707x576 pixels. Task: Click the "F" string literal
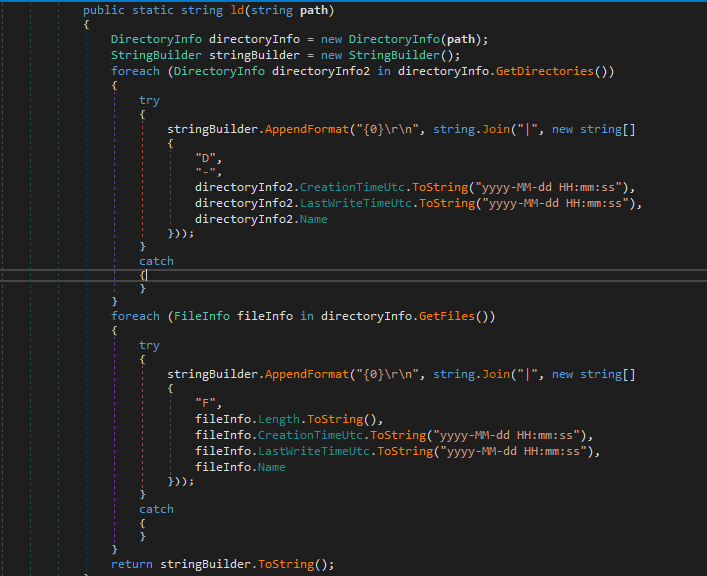point(205,403)
